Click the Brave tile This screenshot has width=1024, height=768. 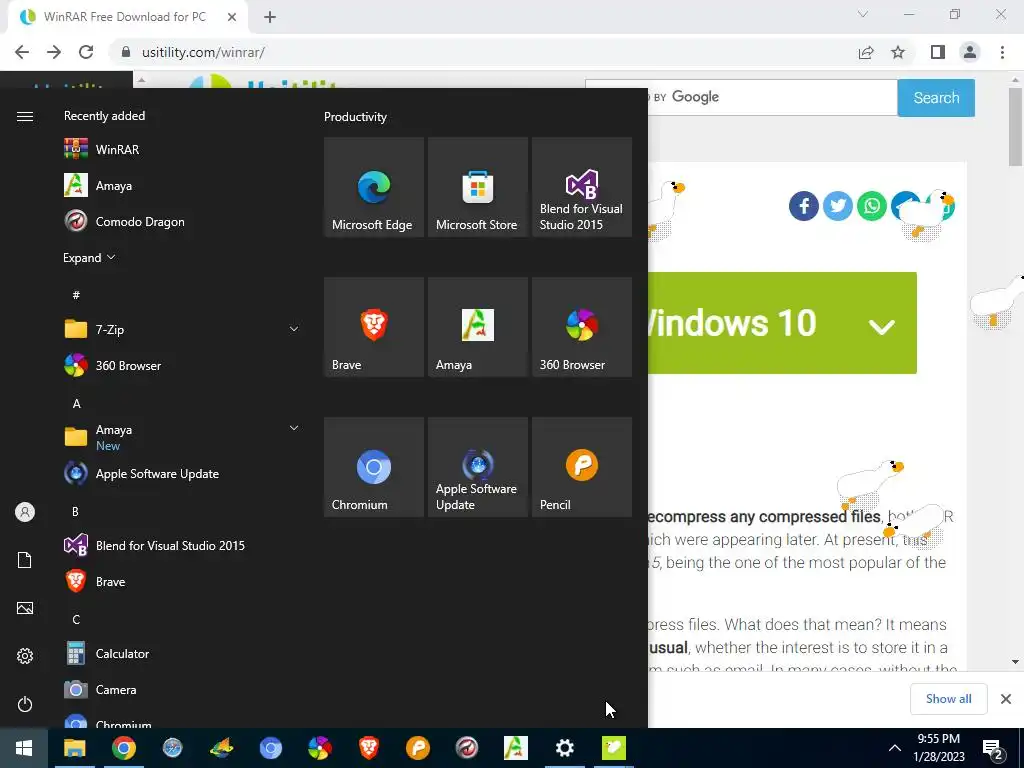click(374, 327)
